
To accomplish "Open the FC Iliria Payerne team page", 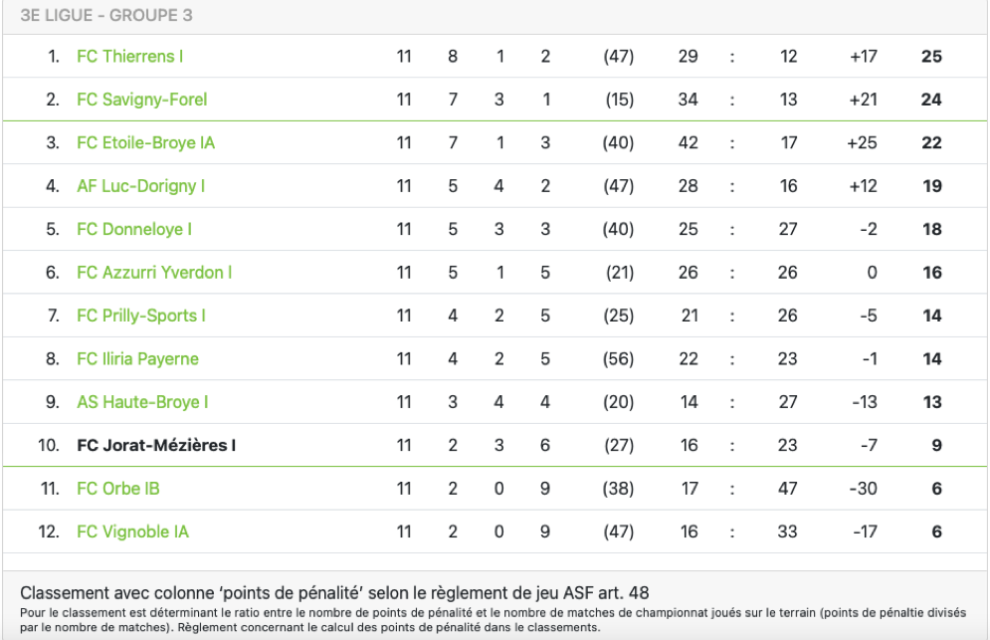I will click(138, 359).
